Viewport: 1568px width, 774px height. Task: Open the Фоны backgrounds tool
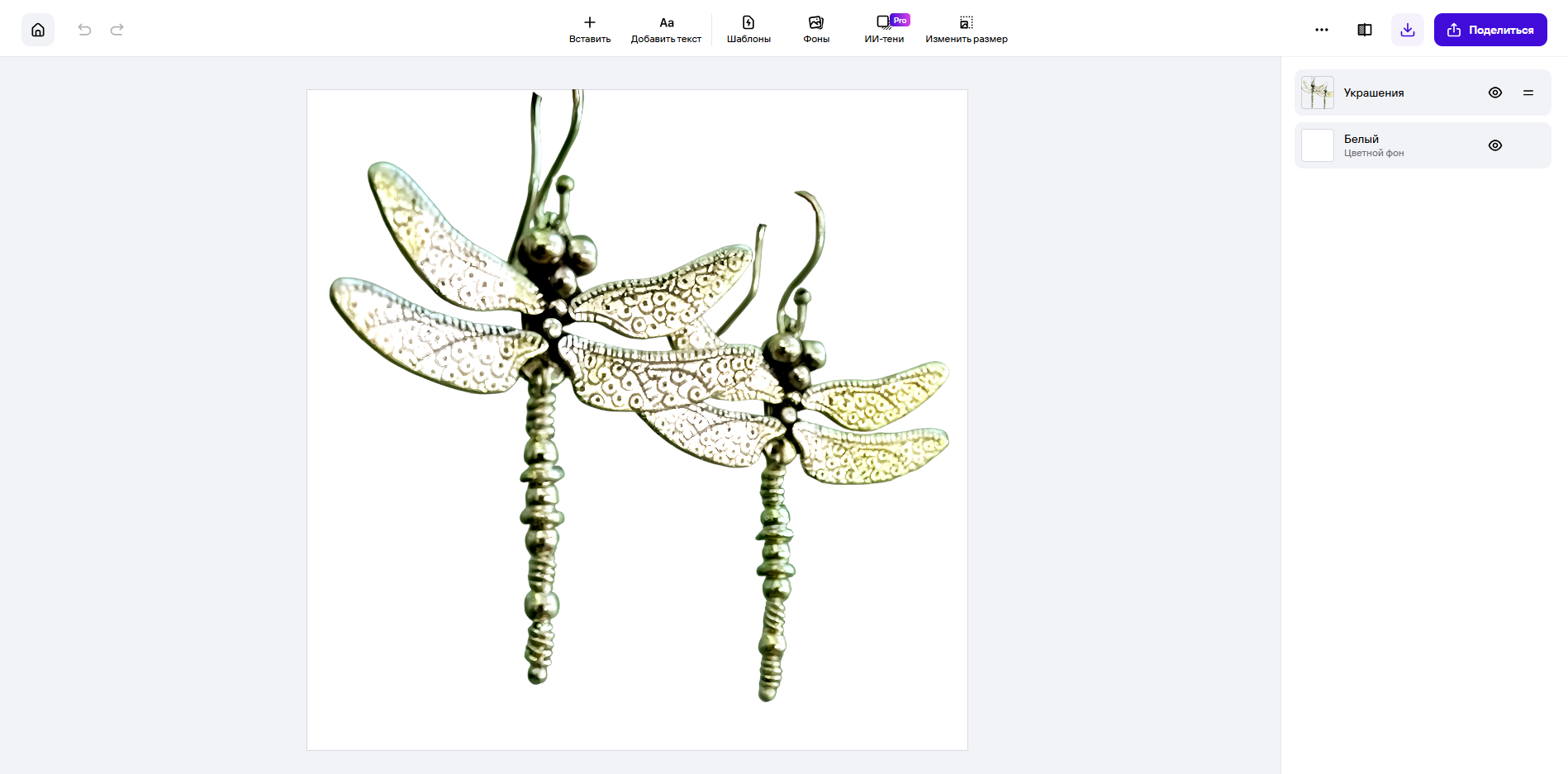pos(816,30)
